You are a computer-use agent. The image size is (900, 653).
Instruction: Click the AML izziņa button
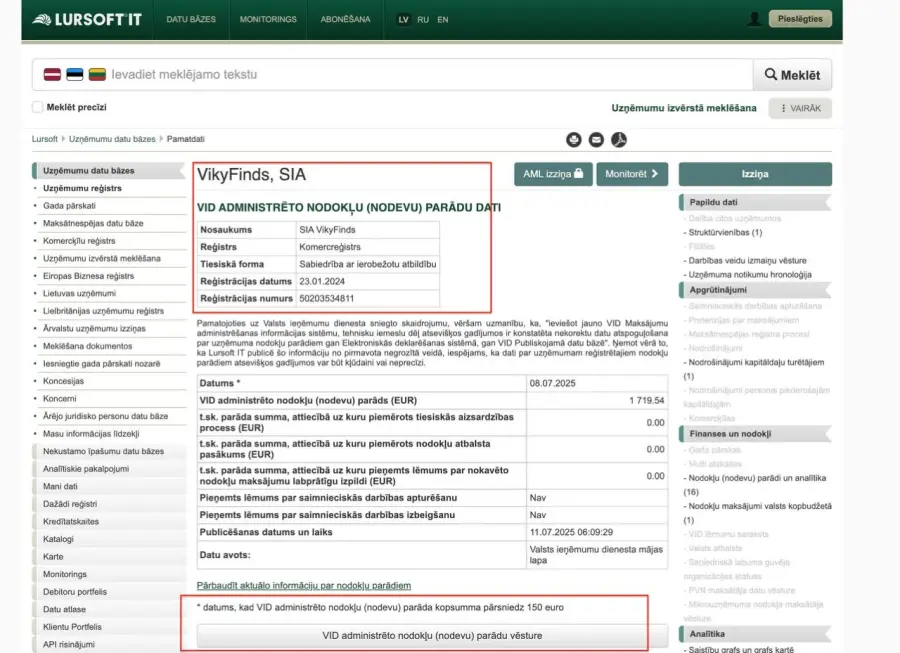click(x=553, y=174)
